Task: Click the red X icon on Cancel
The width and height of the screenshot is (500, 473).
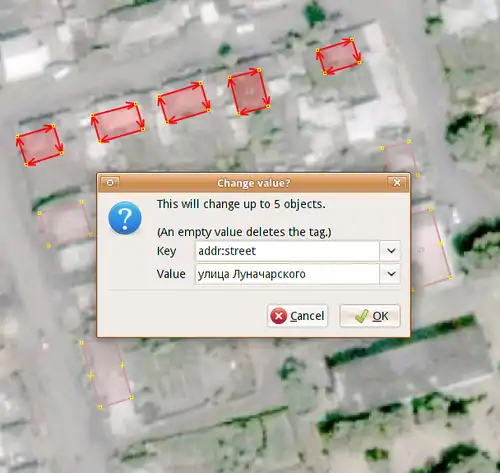Action: tap(279, 316)
